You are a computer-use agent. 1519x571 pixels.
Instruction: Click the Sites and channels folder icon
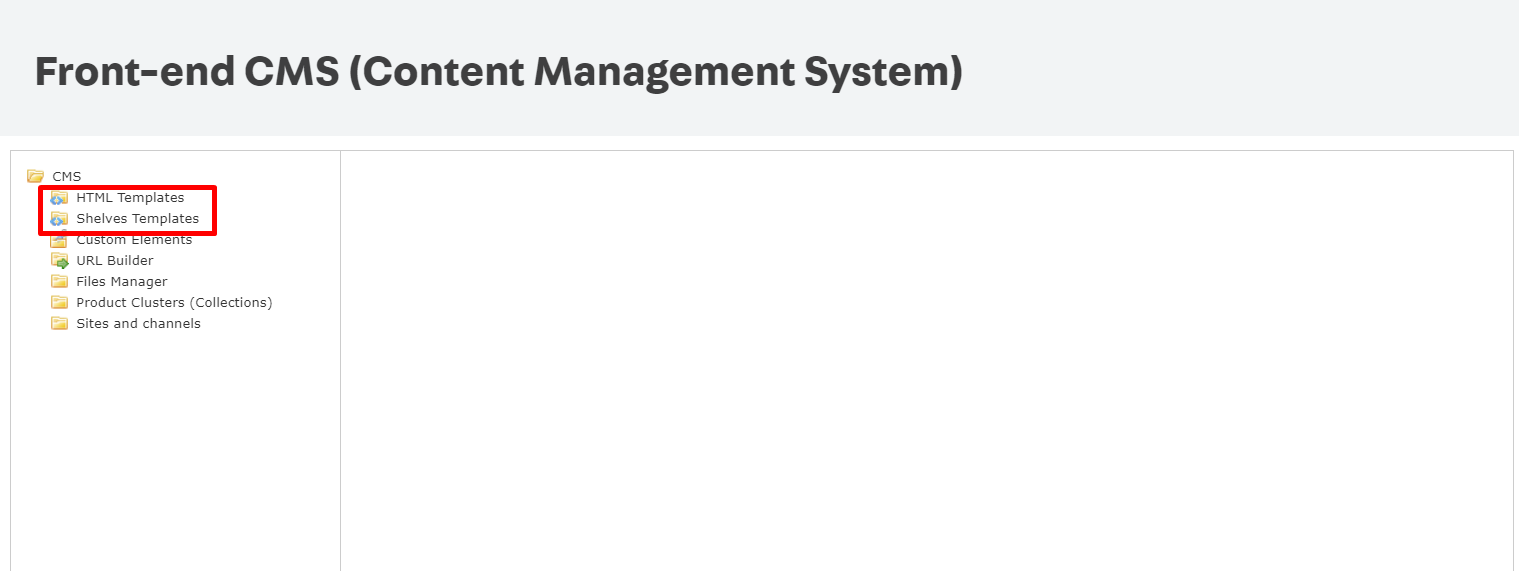(x=60, y=324)
